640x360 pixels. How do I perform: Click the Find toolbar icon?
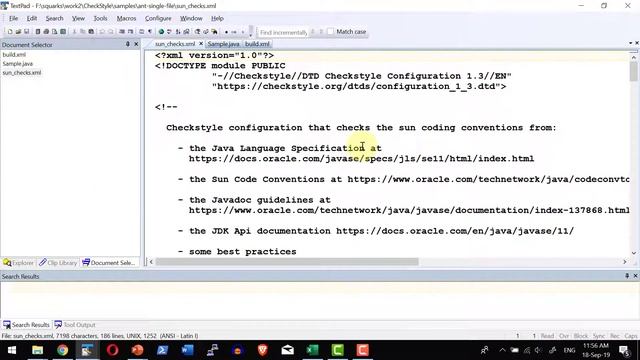pyautogui.click(x=197, y=31)
